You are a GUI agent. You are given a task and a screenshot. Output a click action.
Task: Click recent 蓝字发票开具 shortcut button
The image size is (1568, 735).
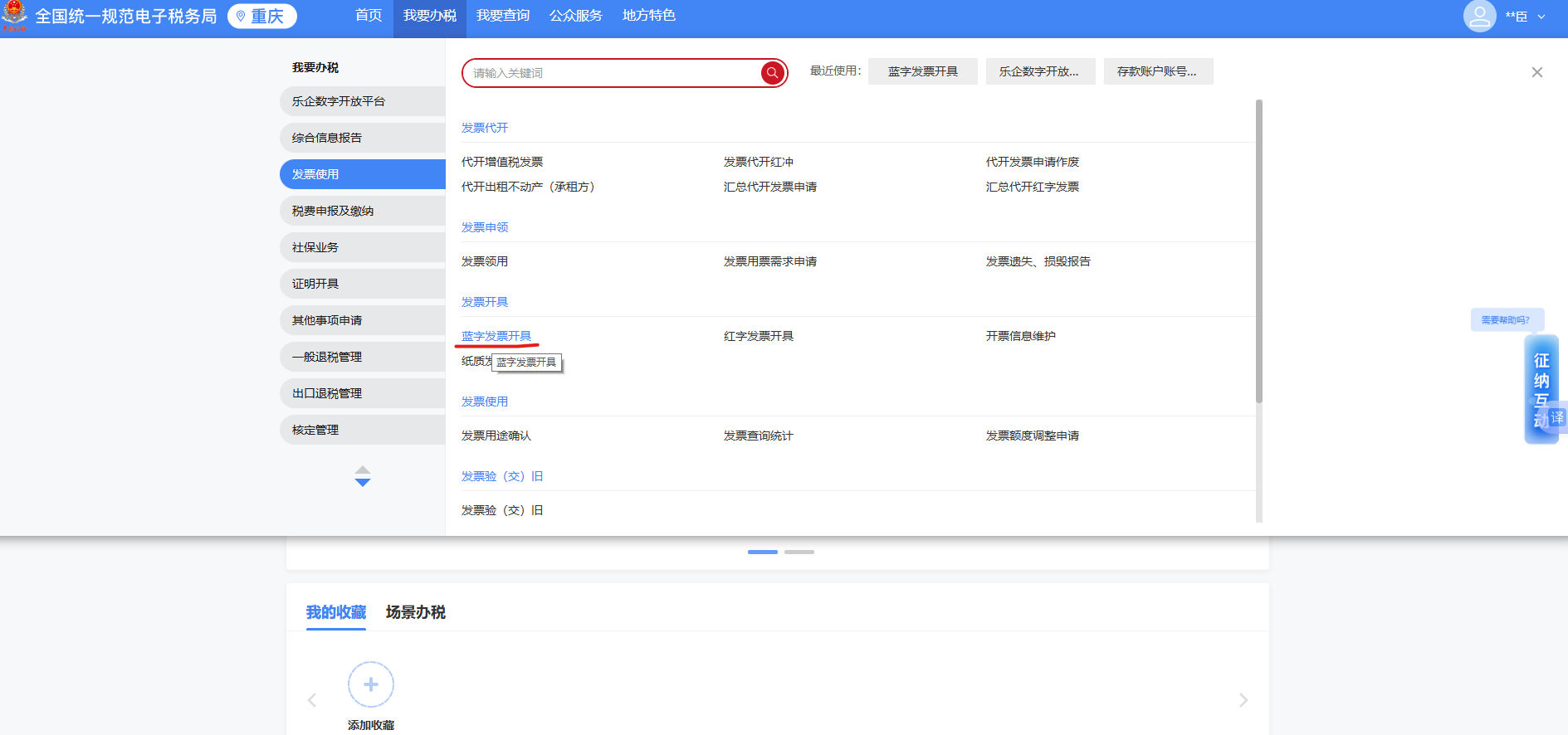(923, 71)
